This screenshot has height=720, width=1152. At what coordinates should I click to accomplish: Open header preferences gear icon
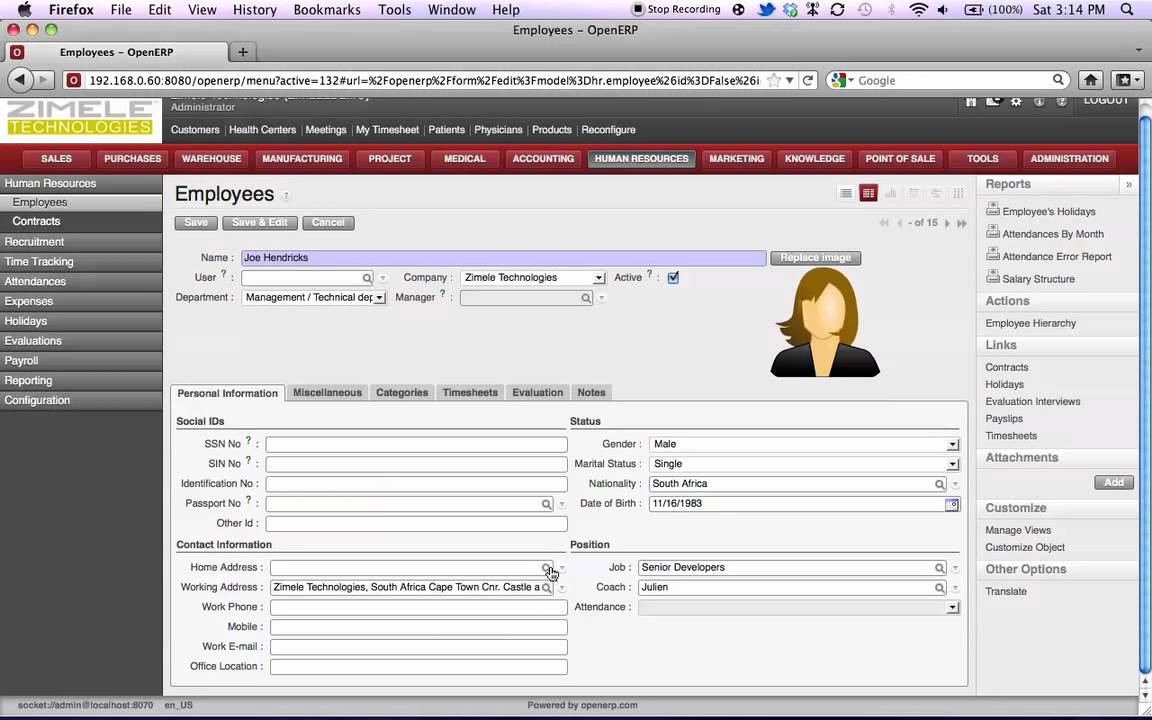[x=1016, y=101]
